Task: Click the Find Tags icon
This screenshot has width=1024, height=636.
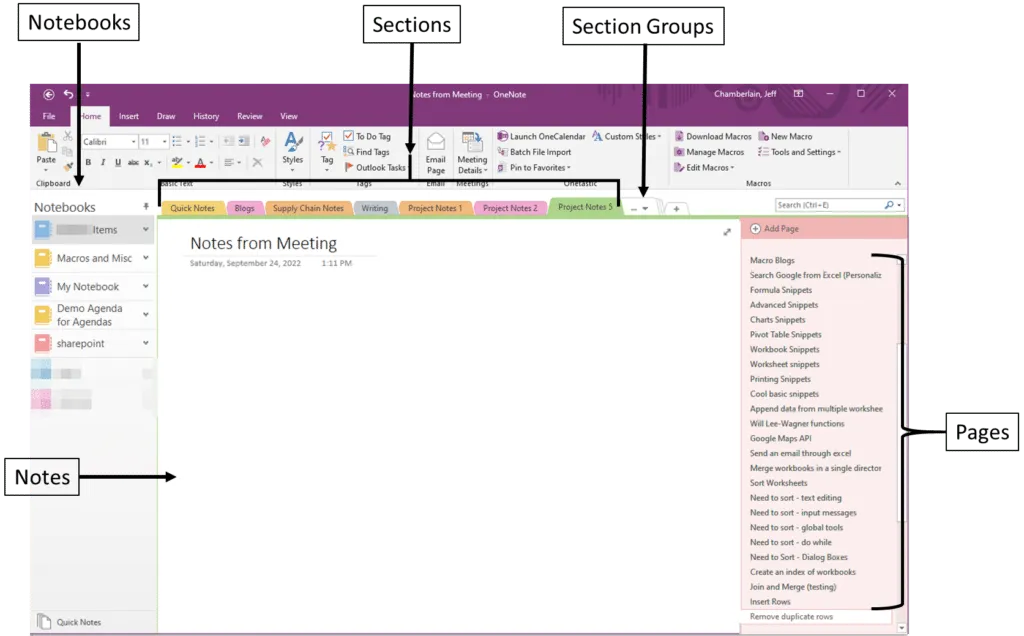Action: tap(348, 151)
